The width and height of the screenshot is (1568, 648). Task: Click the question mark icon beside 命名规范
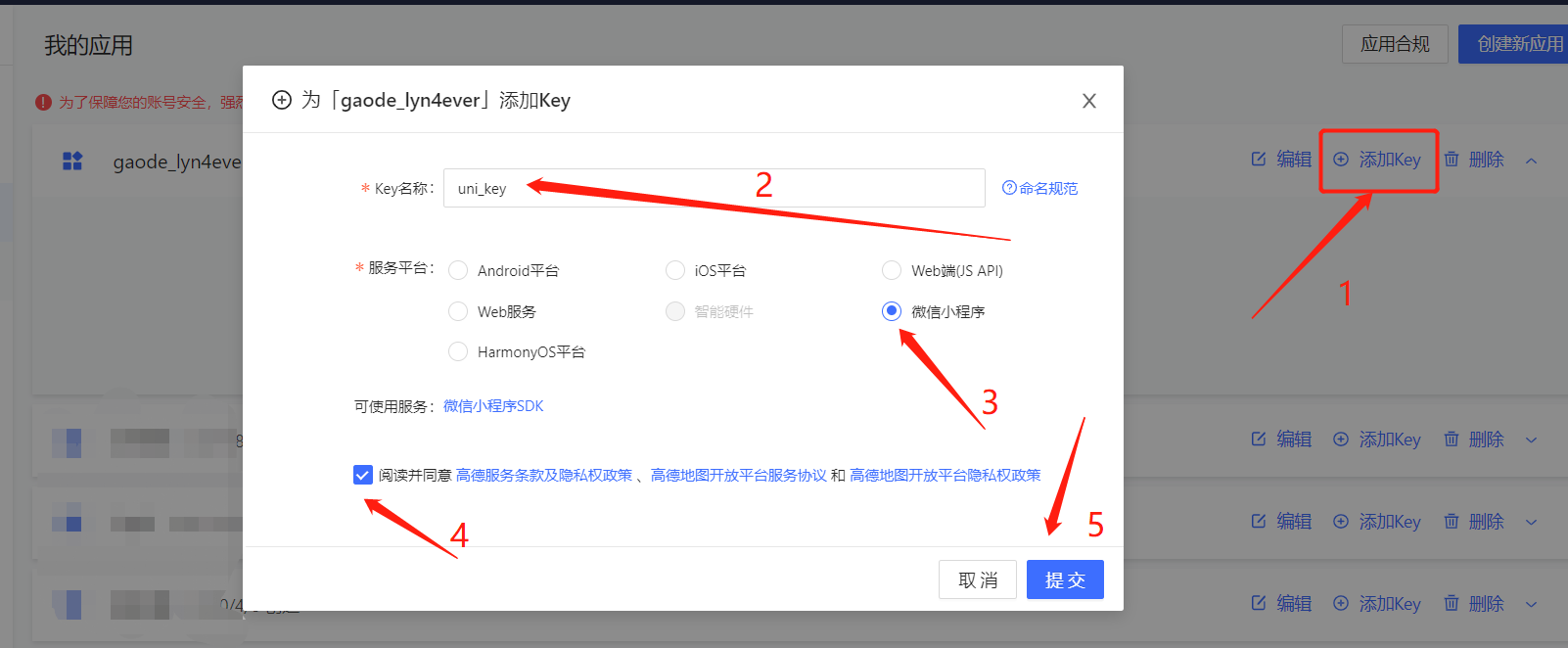click(x=1008, y=188)
